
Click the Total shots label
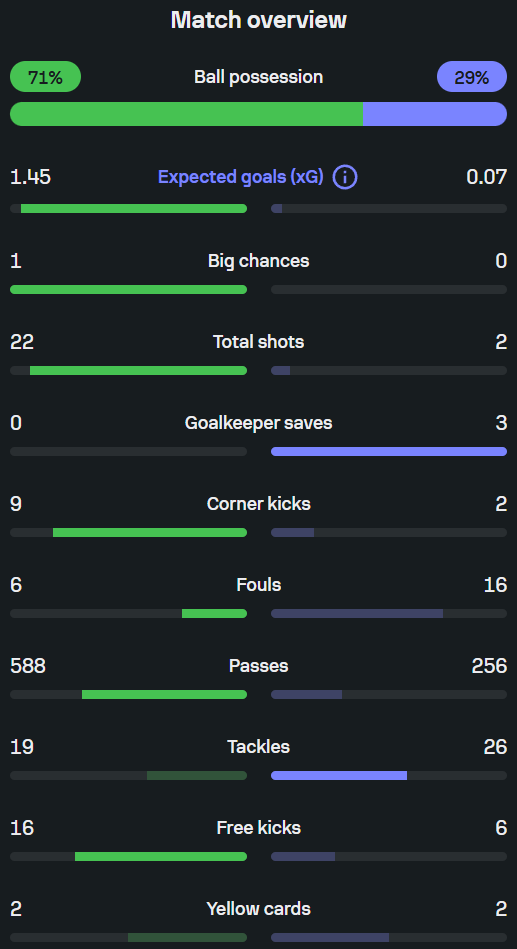258,342
